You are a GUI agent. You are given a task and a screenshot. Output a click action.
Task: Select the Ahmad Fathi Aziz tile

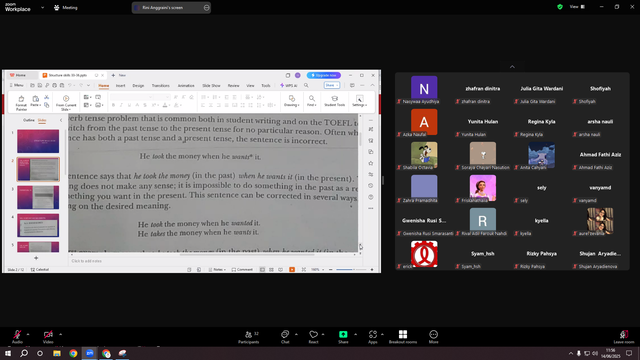coord(600,155)
